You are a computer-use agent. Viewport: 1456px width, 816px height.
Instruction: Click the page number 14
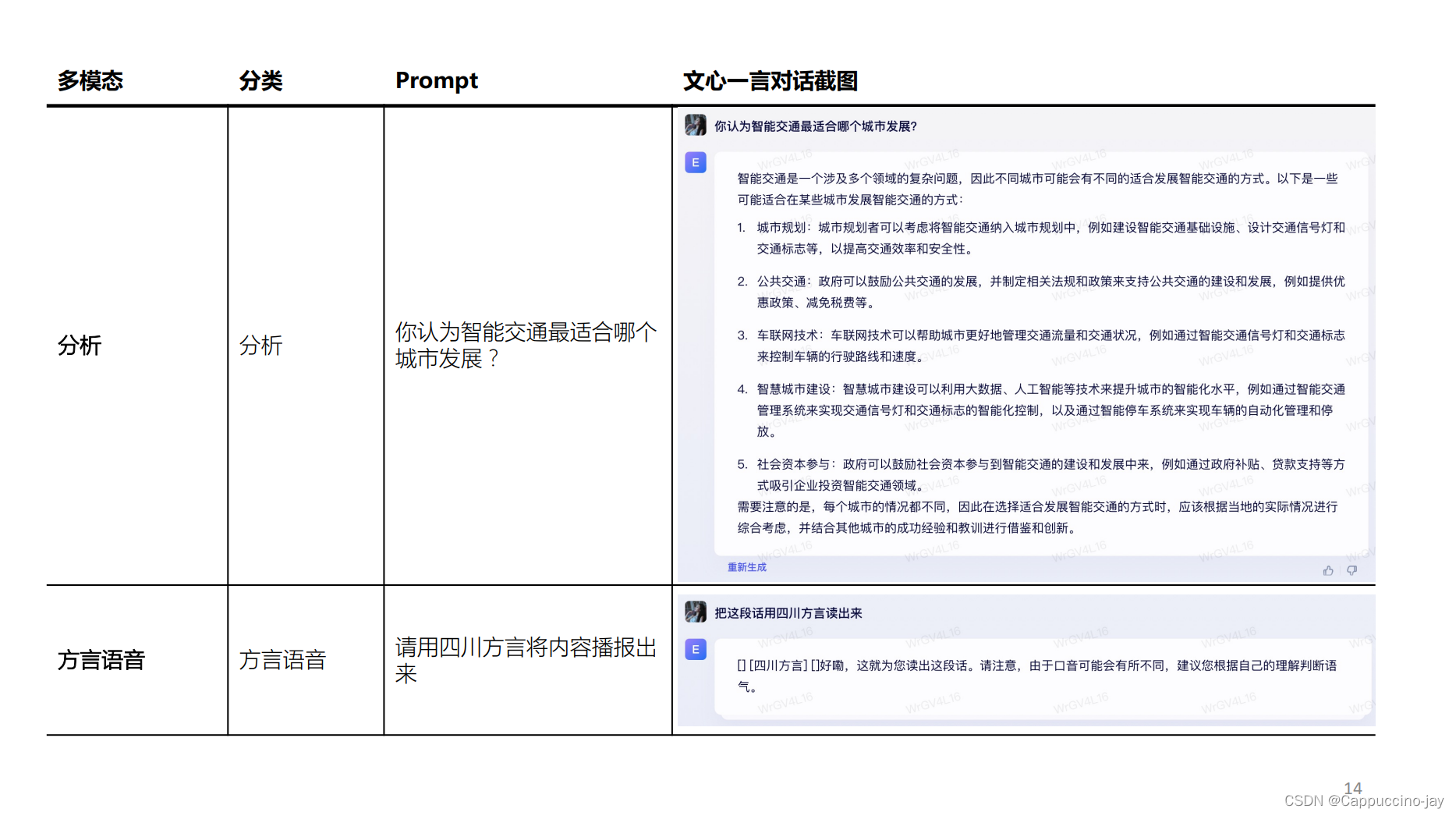coord(1353,788)
